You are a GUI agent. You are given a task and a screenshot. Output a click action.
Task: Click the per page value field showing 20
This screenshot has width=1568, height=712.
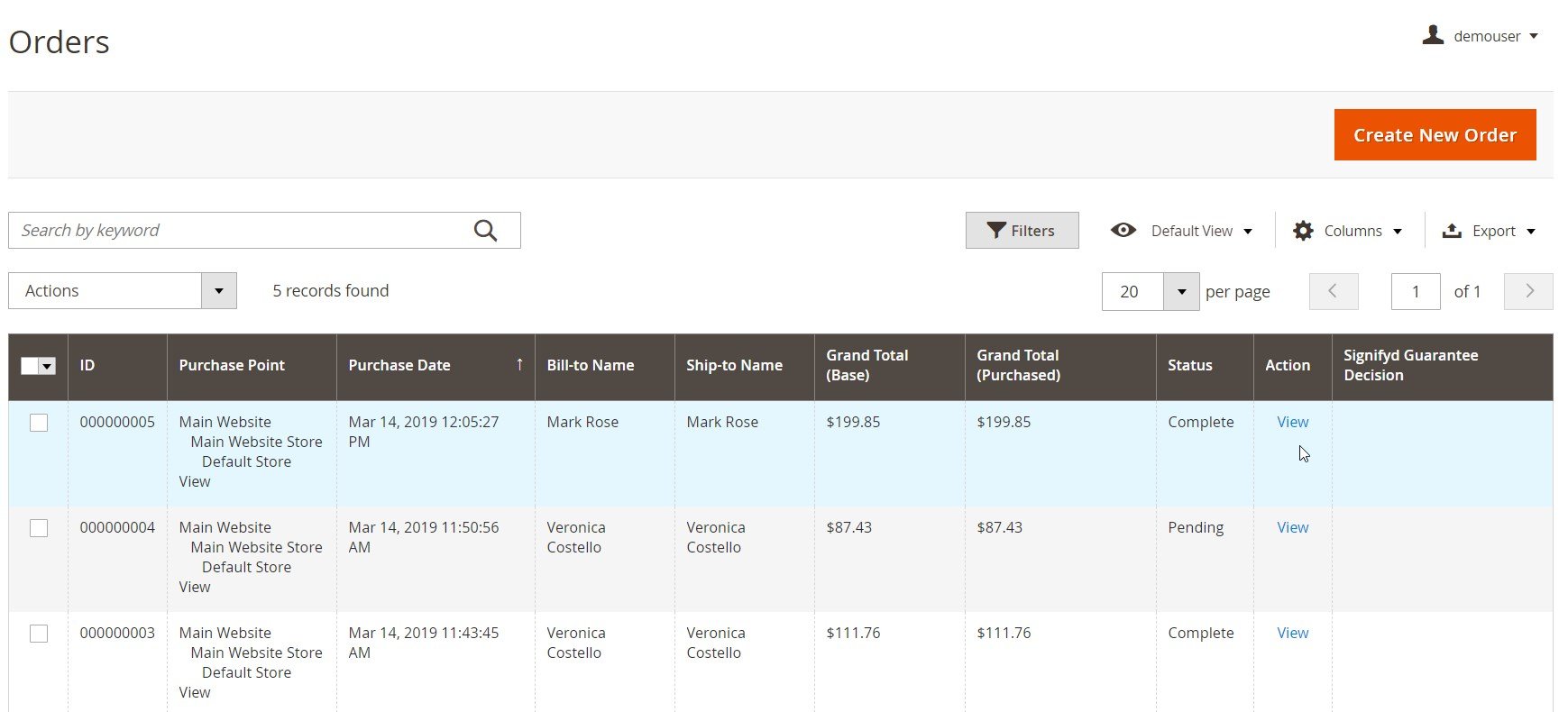point(1132,291)
